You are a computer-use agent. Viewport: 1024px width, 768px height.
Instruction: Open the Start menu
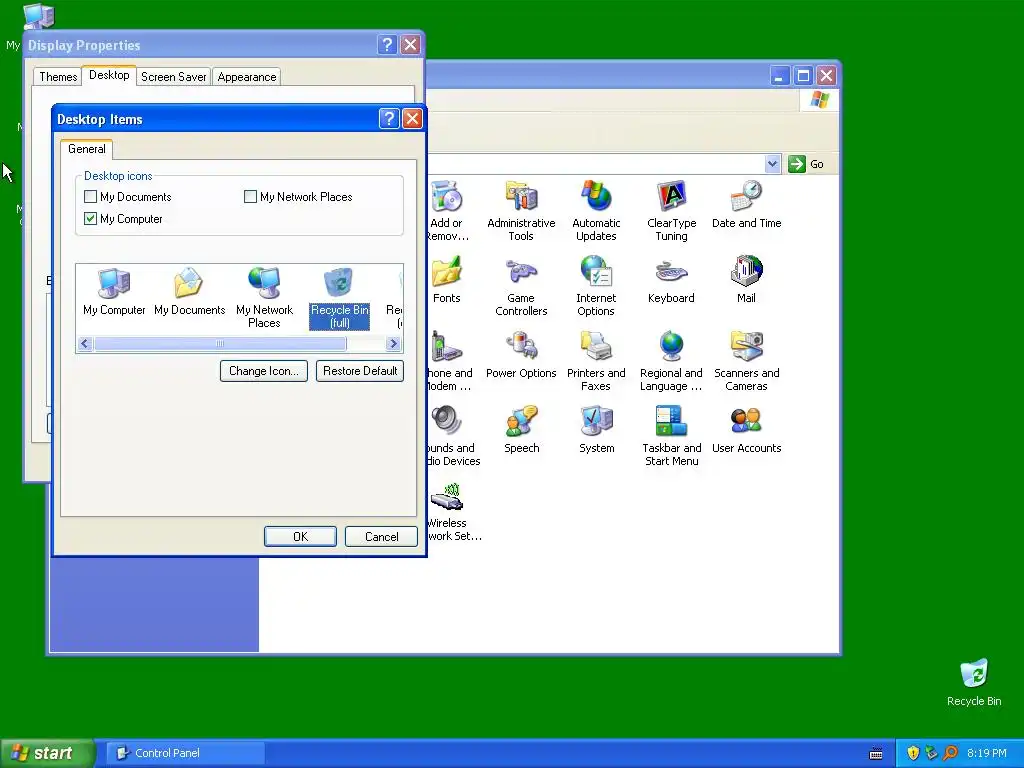point(47,753)
